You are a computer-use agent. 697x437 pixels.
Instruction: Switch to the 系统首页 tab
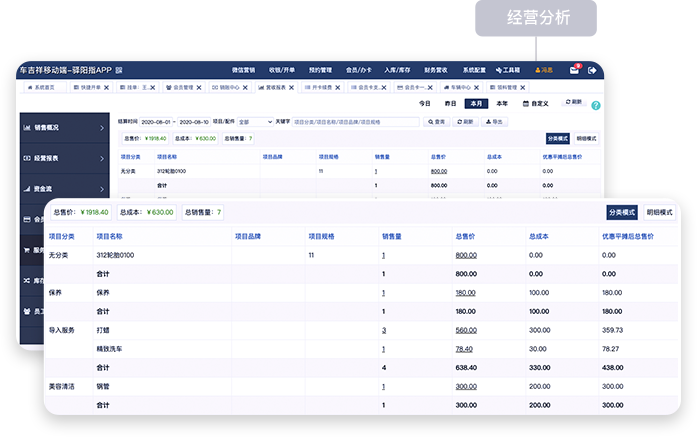(x=45, y=87)
